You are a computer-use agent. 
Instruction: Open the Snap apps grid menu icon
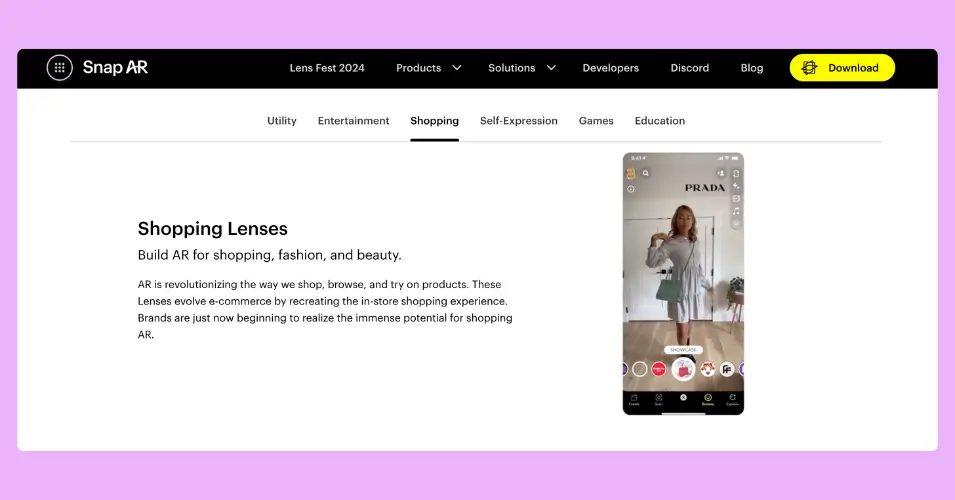click(60, 68)
